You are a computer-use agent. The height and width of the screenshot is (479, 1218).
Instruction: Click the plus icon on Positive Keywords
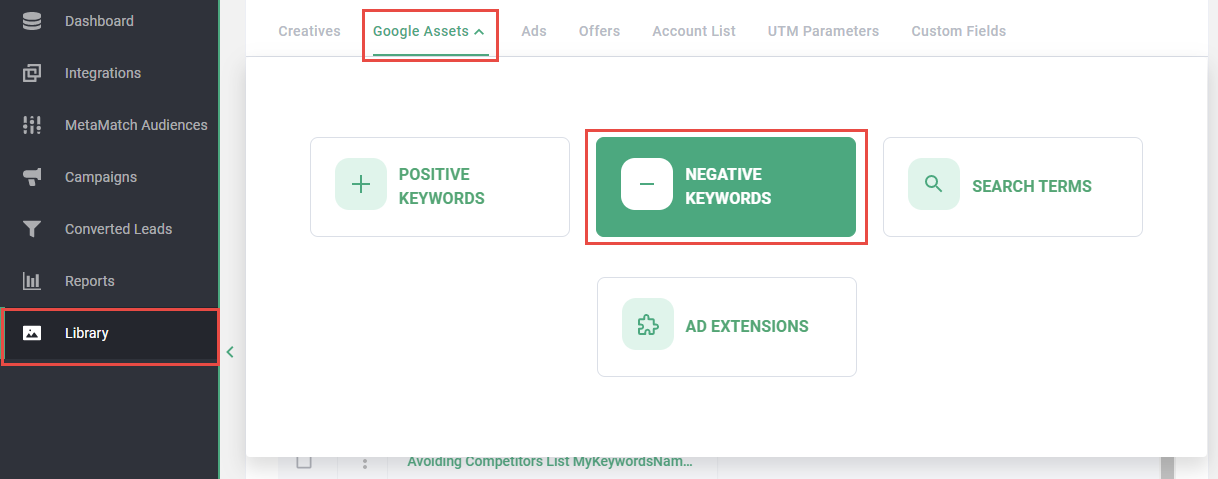(x=360, y=185)
